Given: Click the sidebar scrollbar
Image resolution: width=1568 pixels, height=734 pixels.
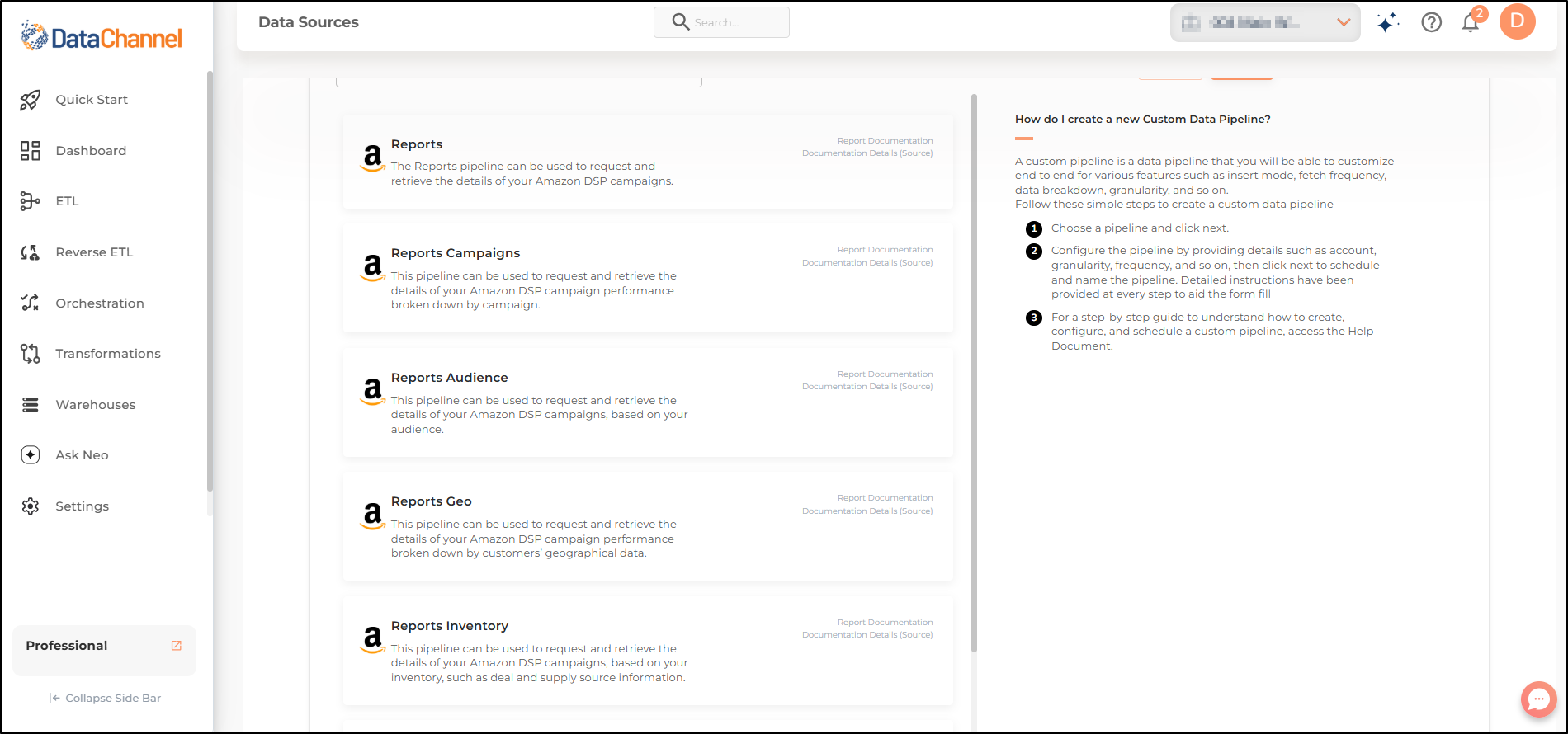Looking at the screenshot, I should (x=210, y=281).
